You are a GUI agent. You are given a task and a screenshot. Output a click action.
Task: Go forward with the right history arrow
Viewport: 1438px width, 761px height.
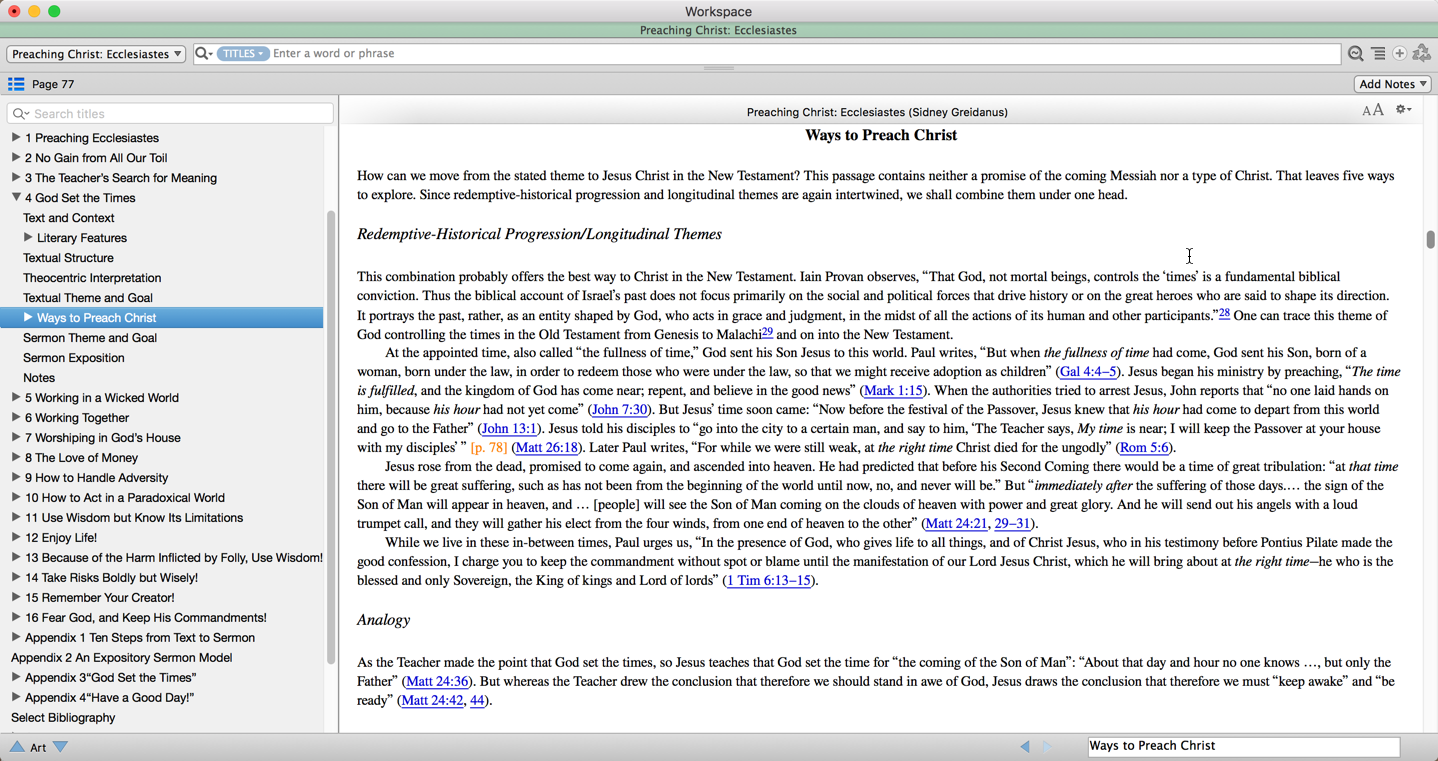point(1047,747)
